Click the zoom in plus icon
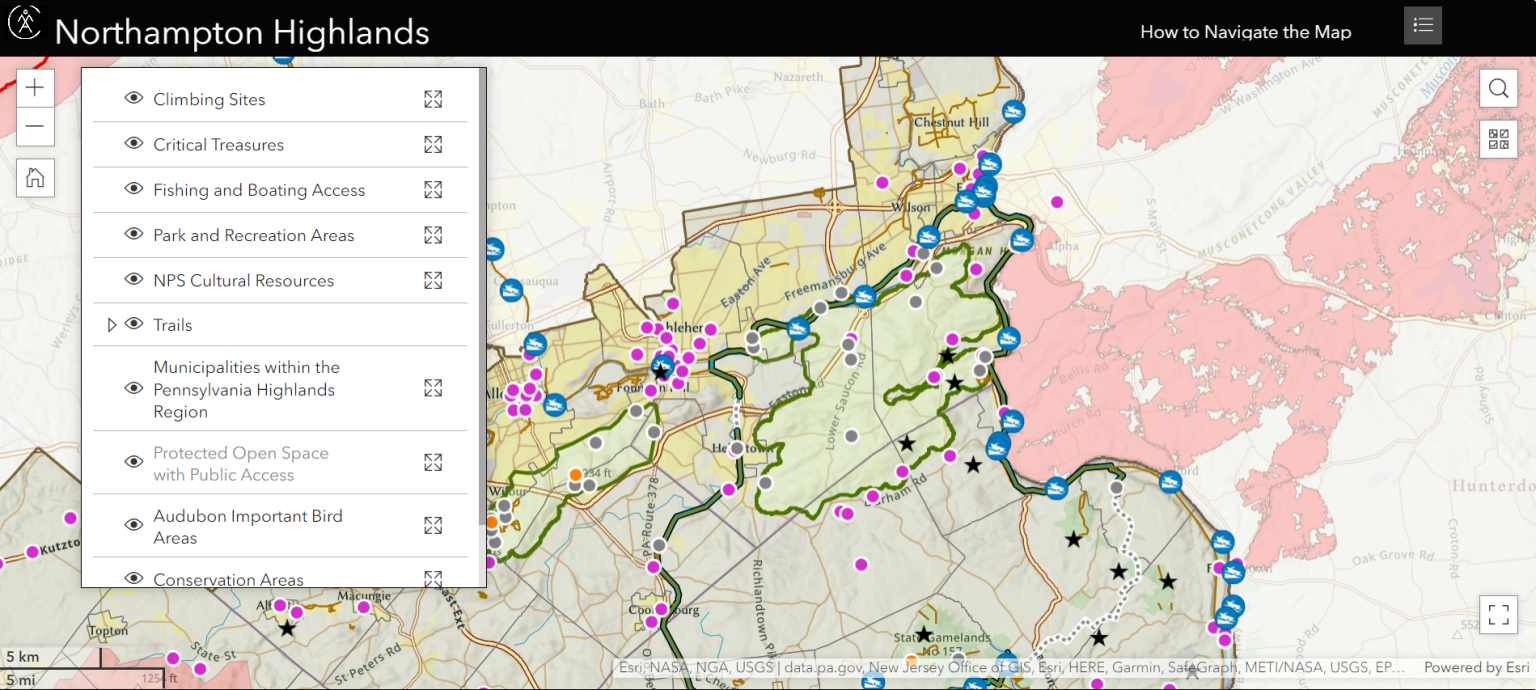 coord(35,87)
